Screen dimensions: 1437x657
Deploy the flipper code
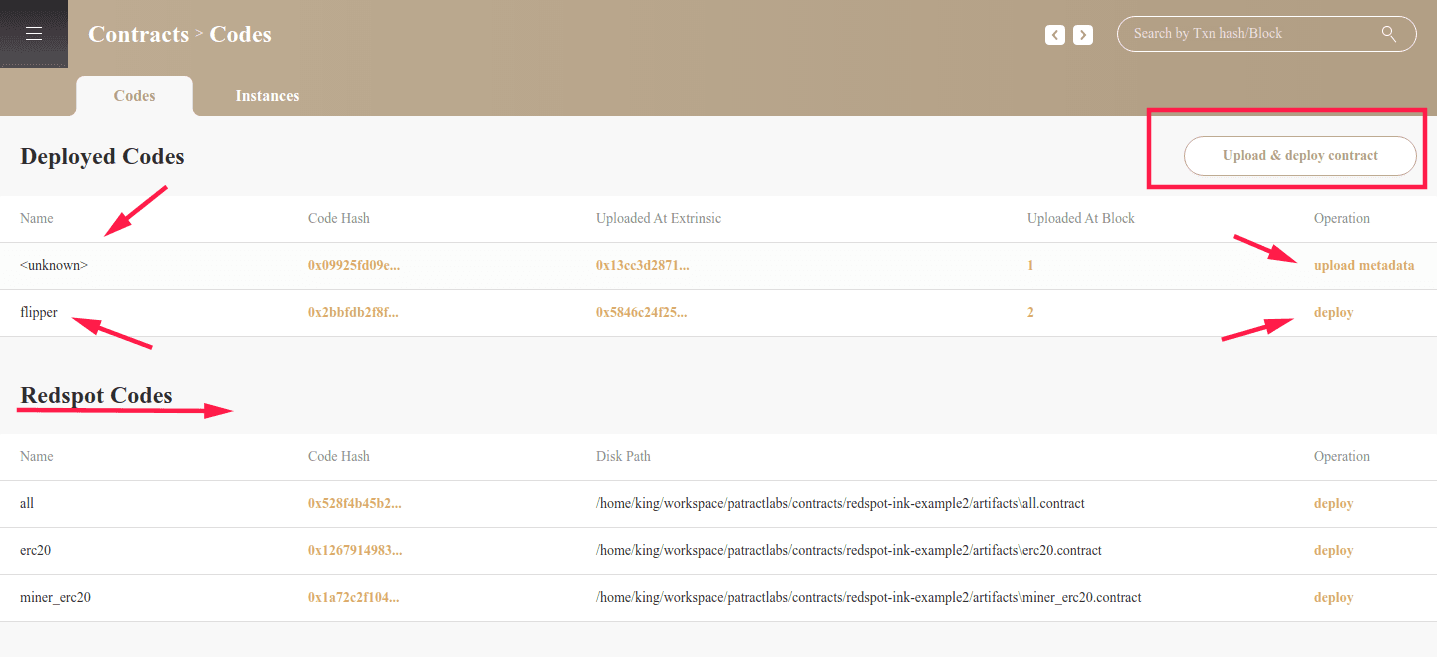pyautogui.click(x=1333, y=313)
